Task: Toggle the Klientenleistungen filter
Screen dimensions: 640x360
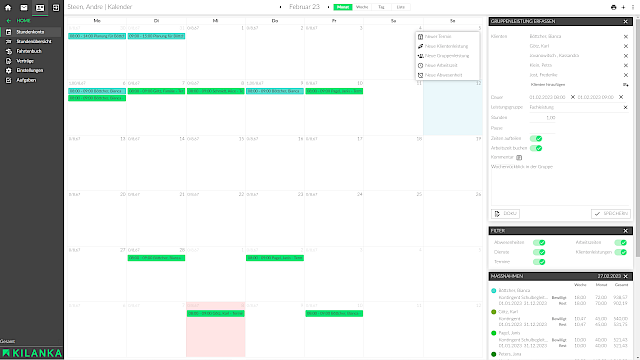Action: point(620,252)
